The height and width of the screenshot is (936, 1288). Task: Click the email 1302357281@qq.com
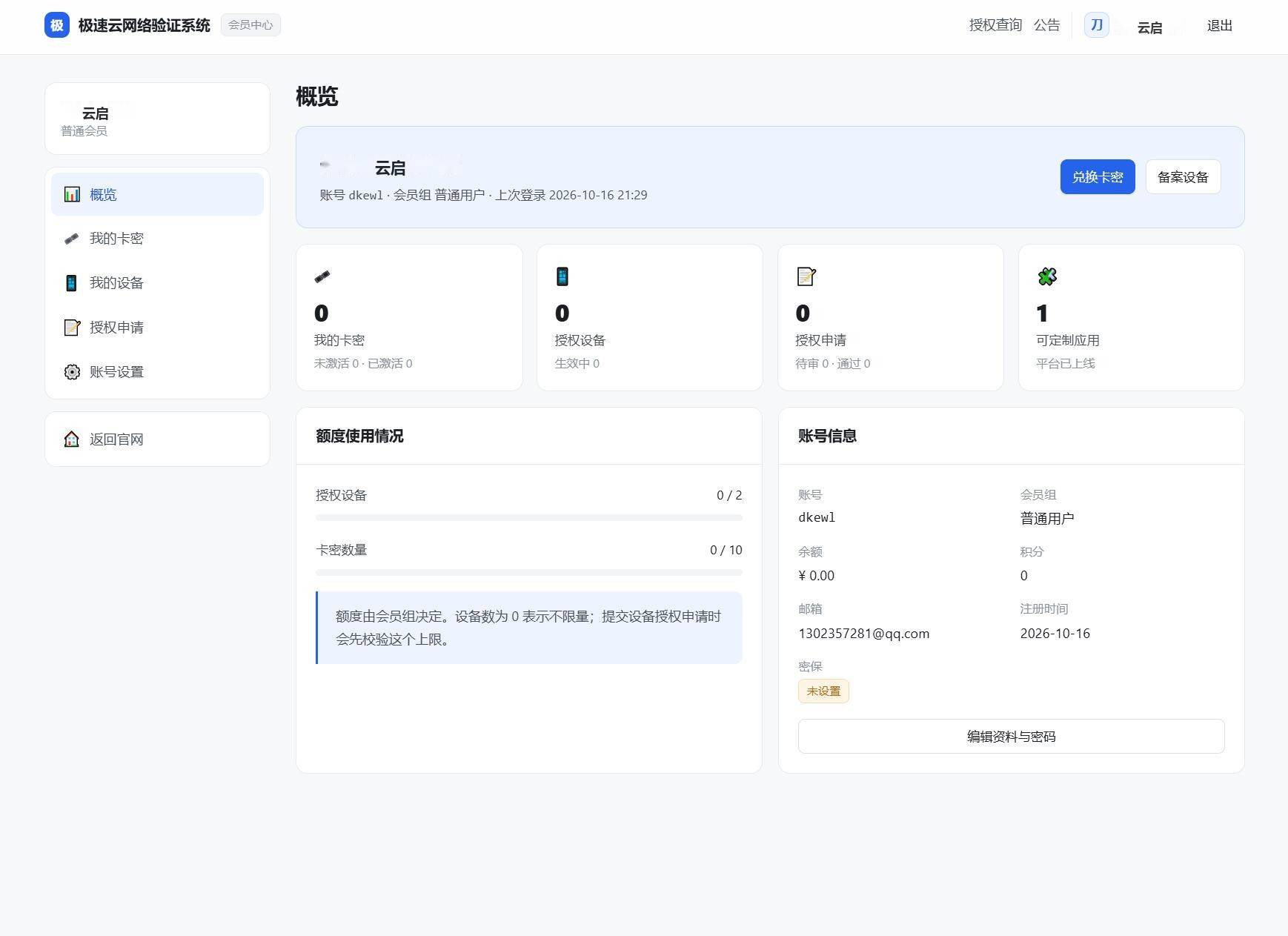click(863, 634)
